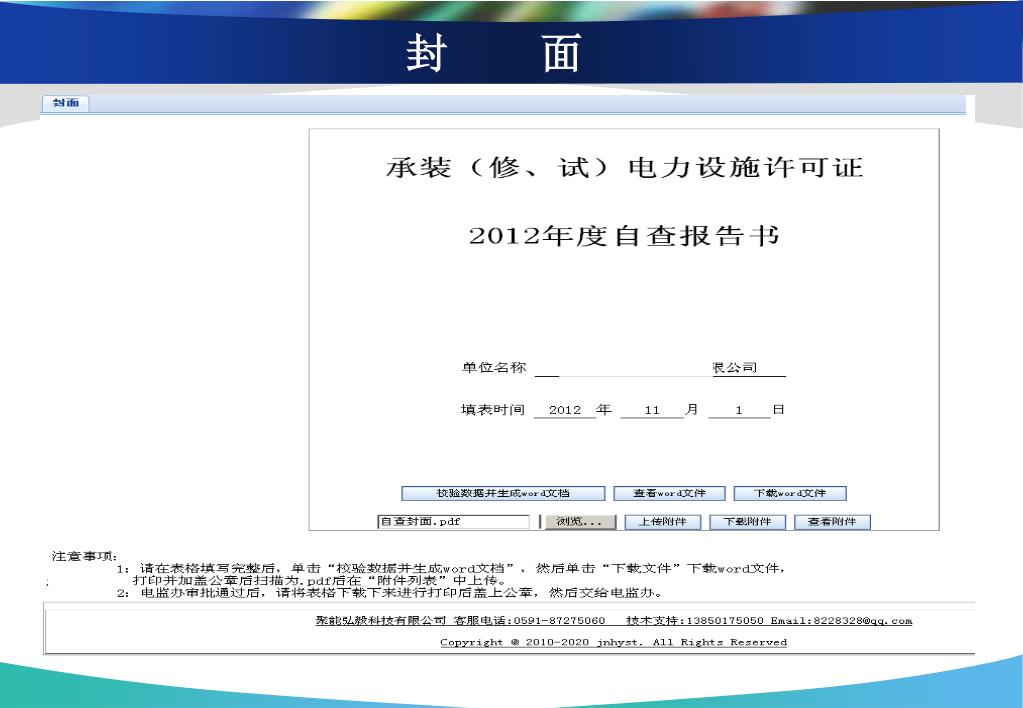Focus the 自查封面.pdf file path field
The height and width of the screenshot is (708, 1023).
452,522
